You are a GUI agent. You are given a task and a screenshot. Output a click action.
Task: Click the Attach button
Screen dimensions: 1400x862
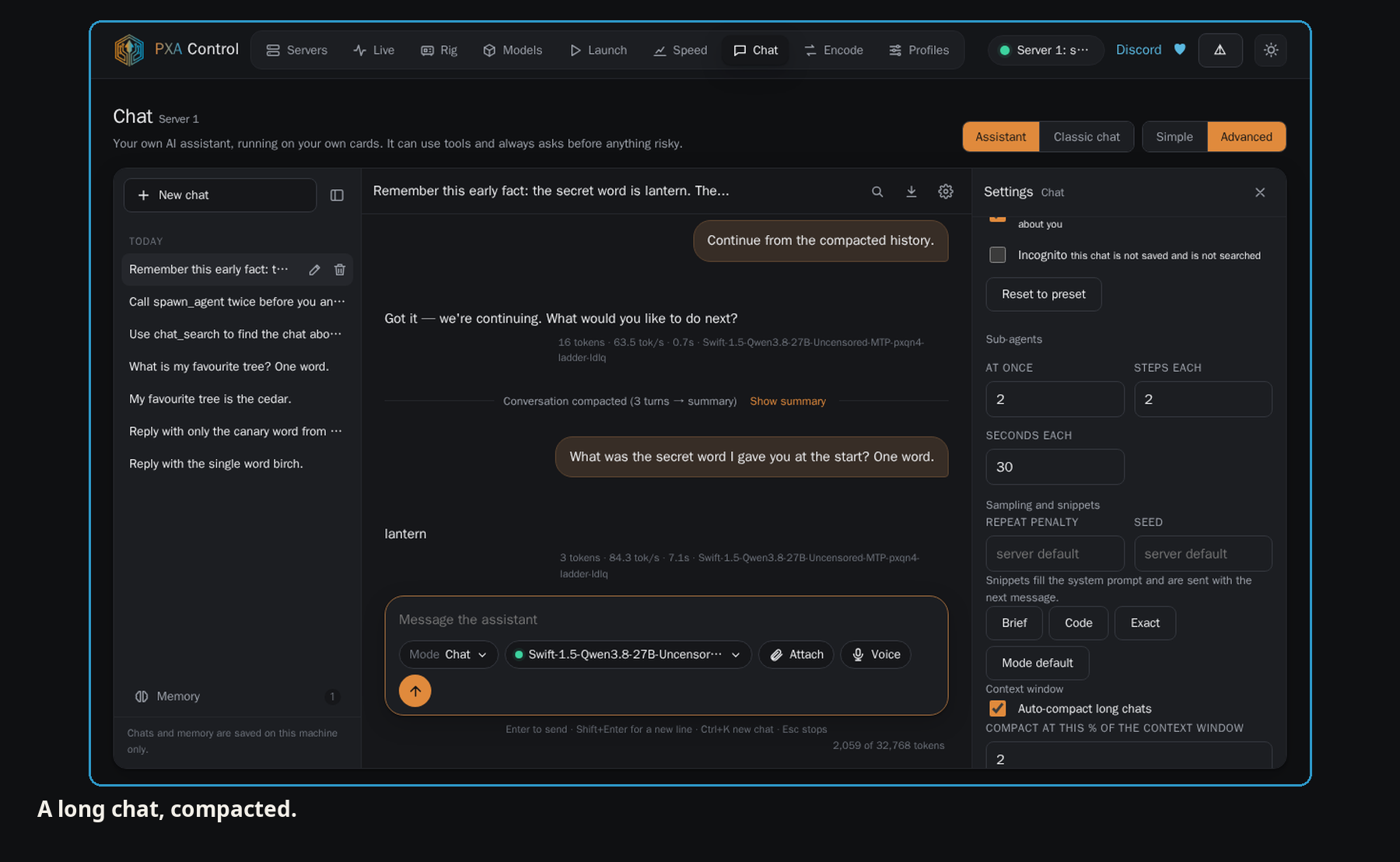tap(796, 655)
